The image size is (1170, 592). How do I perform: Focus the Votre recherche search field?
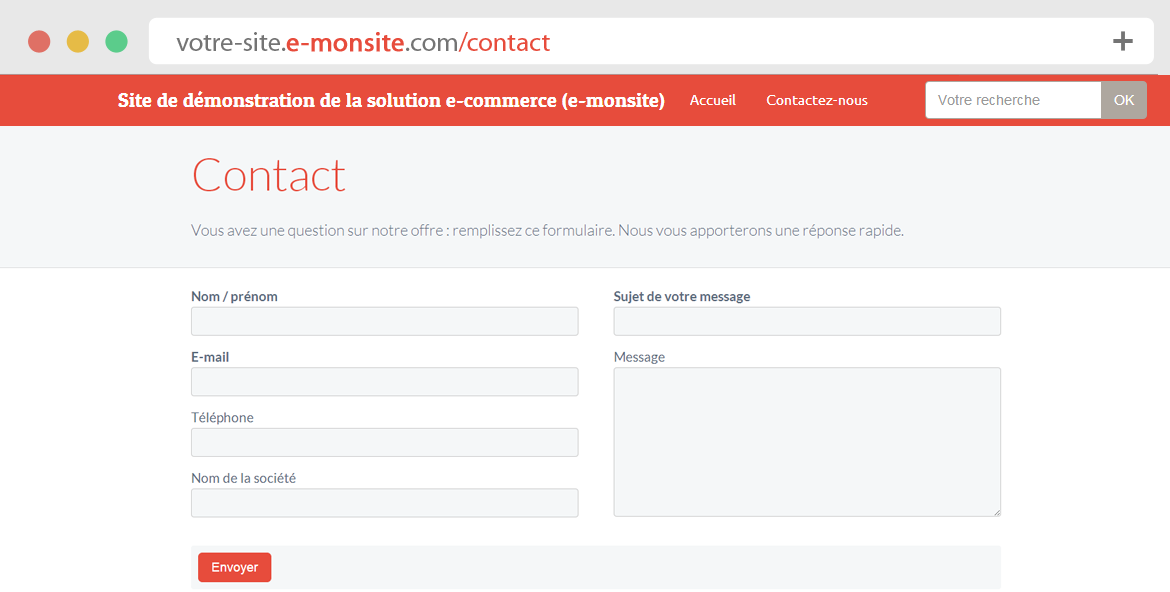click(x=1013, y=100)
